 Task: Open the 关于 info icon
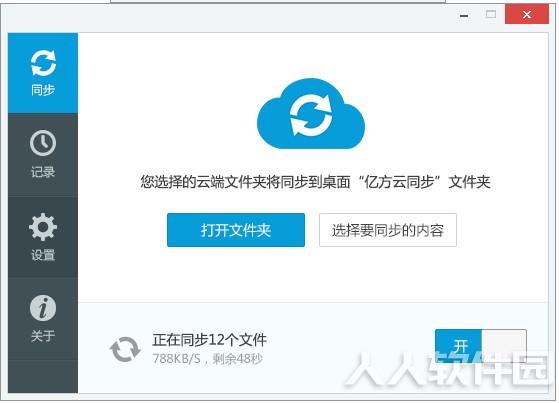(43, 308)
